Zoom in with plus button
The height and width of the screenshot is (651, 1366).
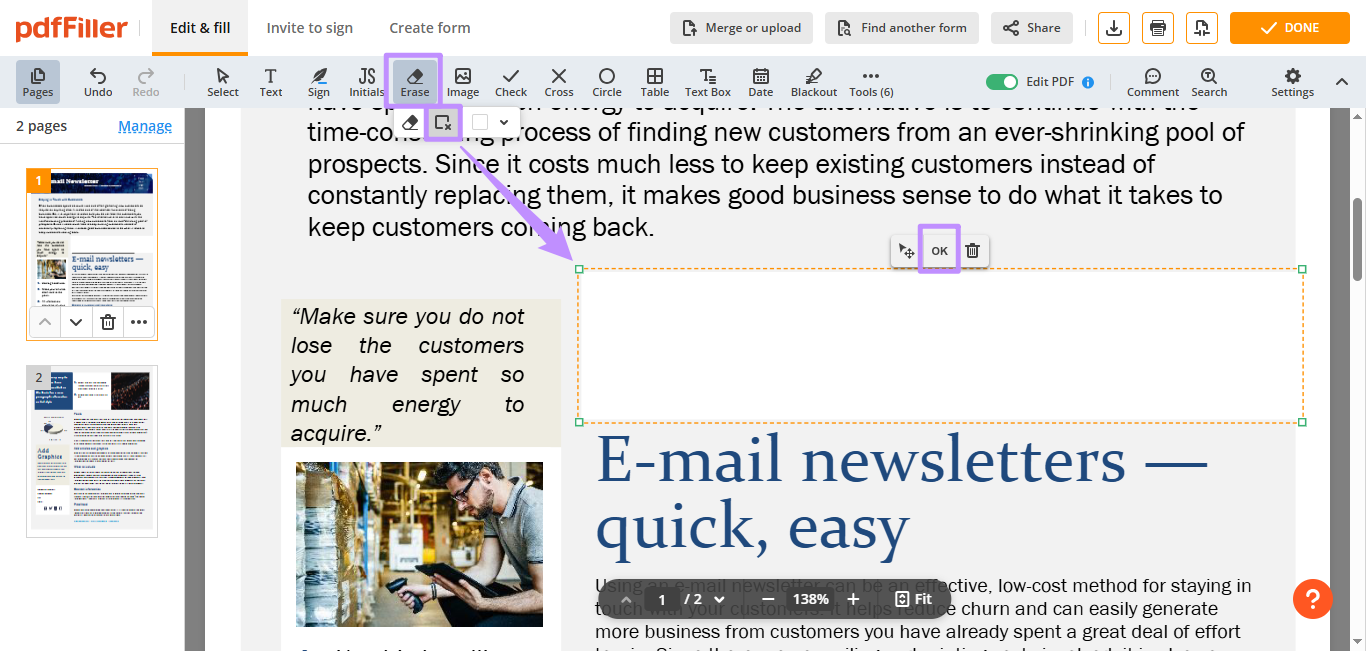coord(853,600)
